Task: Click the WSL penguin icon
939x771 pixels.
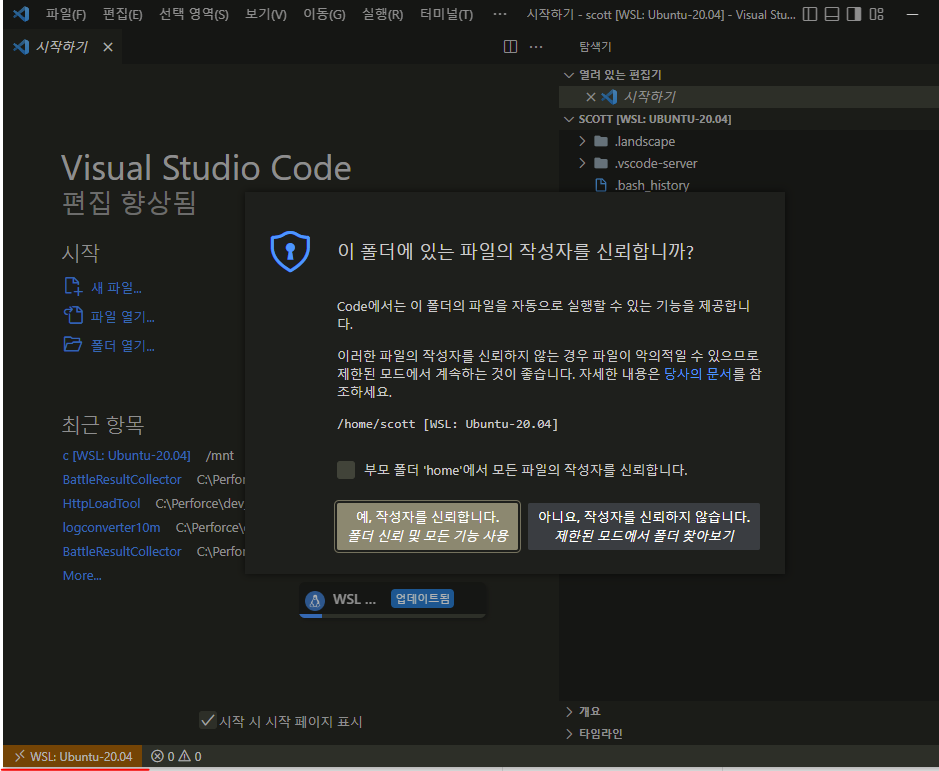Action: click(314, 600)
